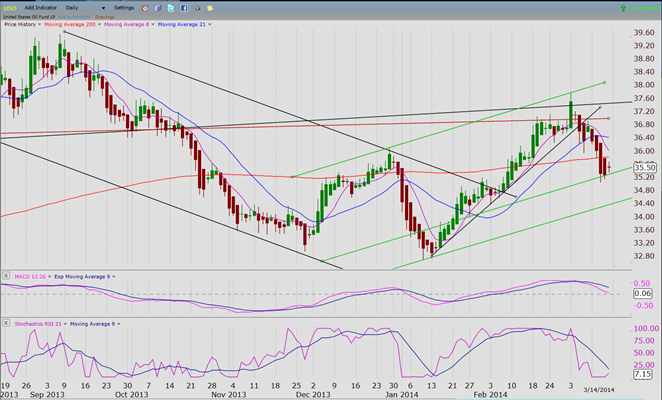Open Moving Average 21 options menu

207,24
